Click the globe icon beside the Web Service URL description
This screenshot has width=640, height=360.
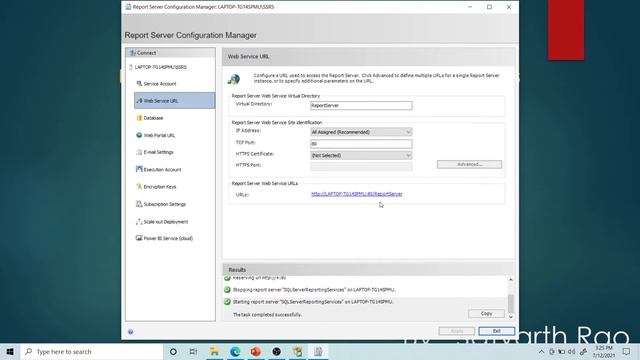pyautogui.click(x=234, y=79)
